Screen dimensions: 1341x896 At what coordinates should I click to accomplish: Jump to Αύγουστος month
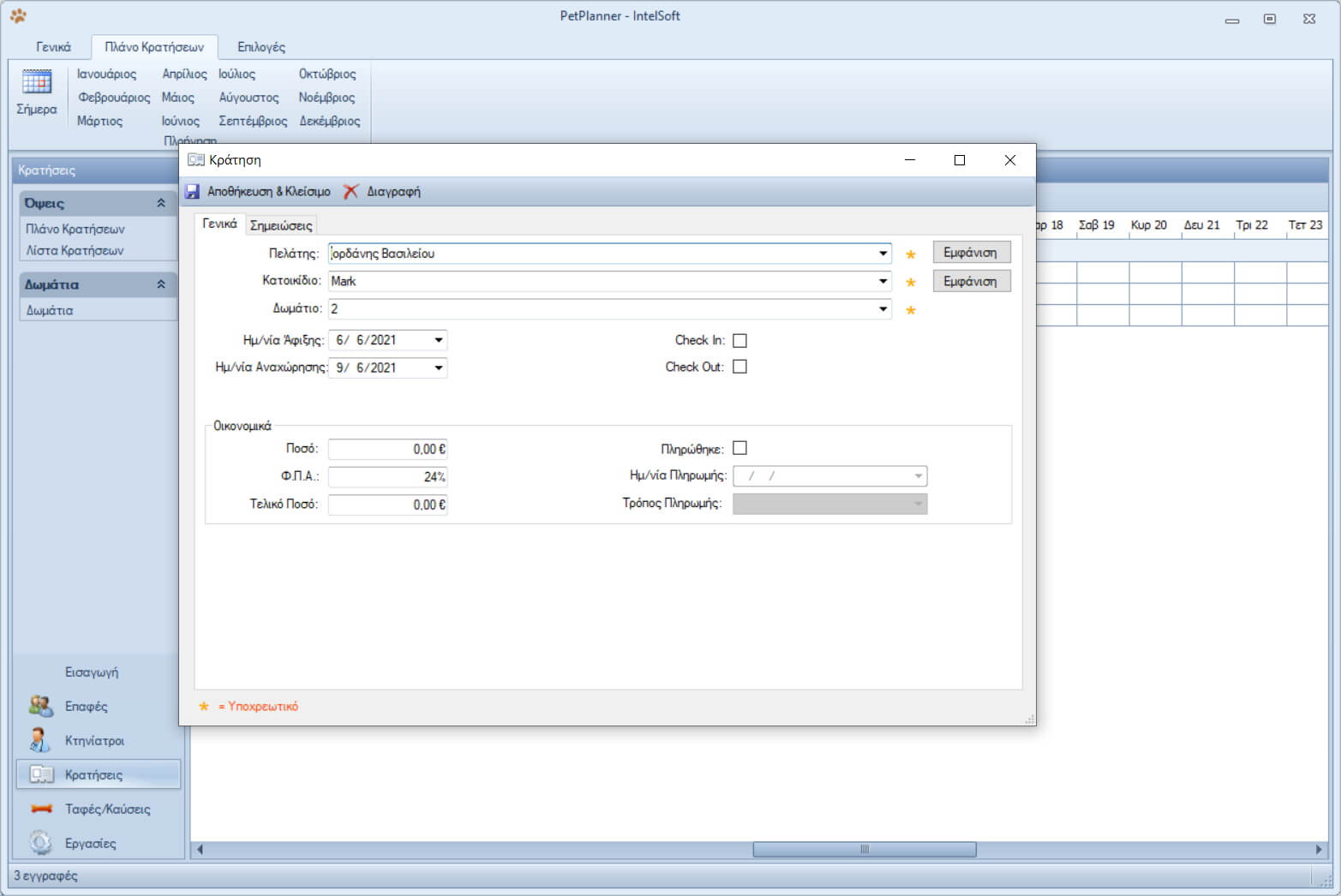(248, 98)
